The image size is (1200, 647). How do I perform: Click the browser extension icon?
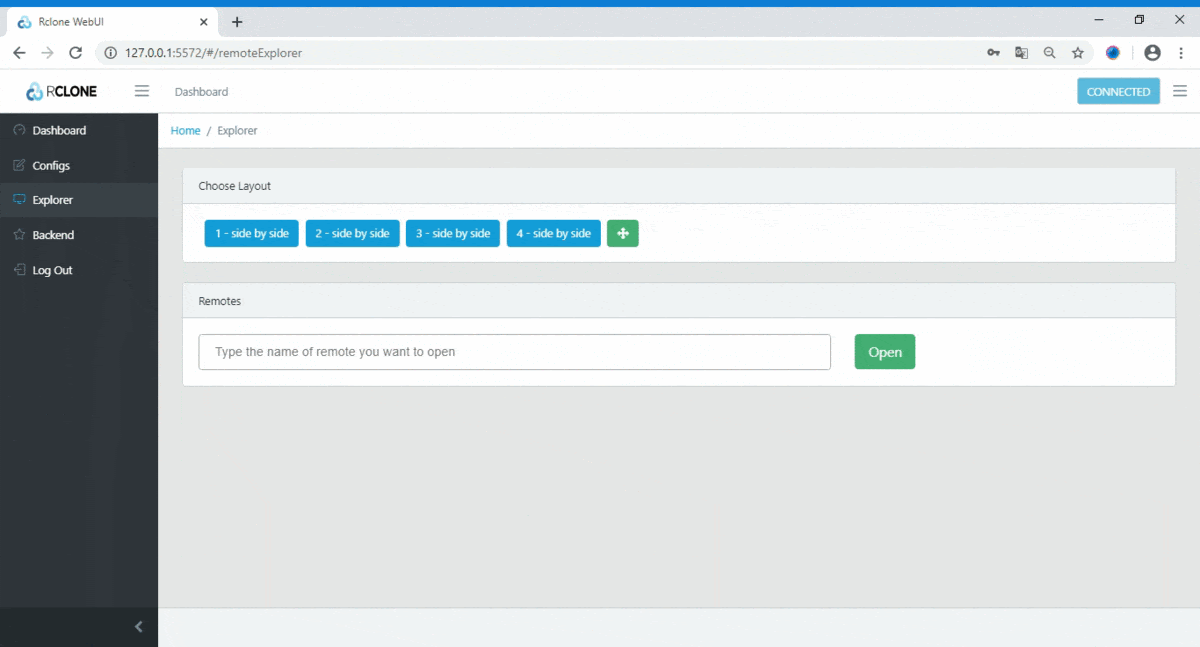[1113, 53]
